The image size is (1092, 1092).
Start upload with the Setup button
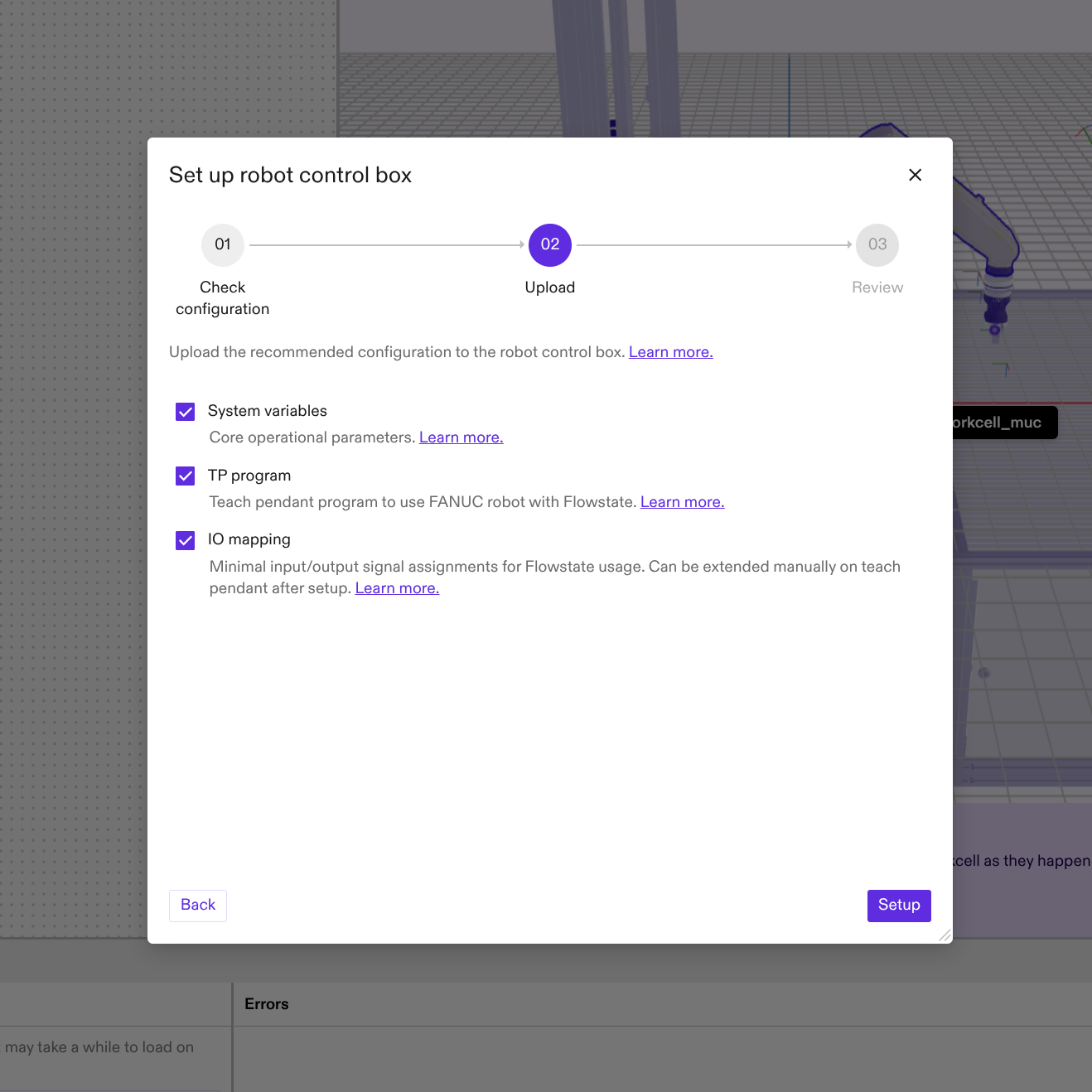point(898,906)
